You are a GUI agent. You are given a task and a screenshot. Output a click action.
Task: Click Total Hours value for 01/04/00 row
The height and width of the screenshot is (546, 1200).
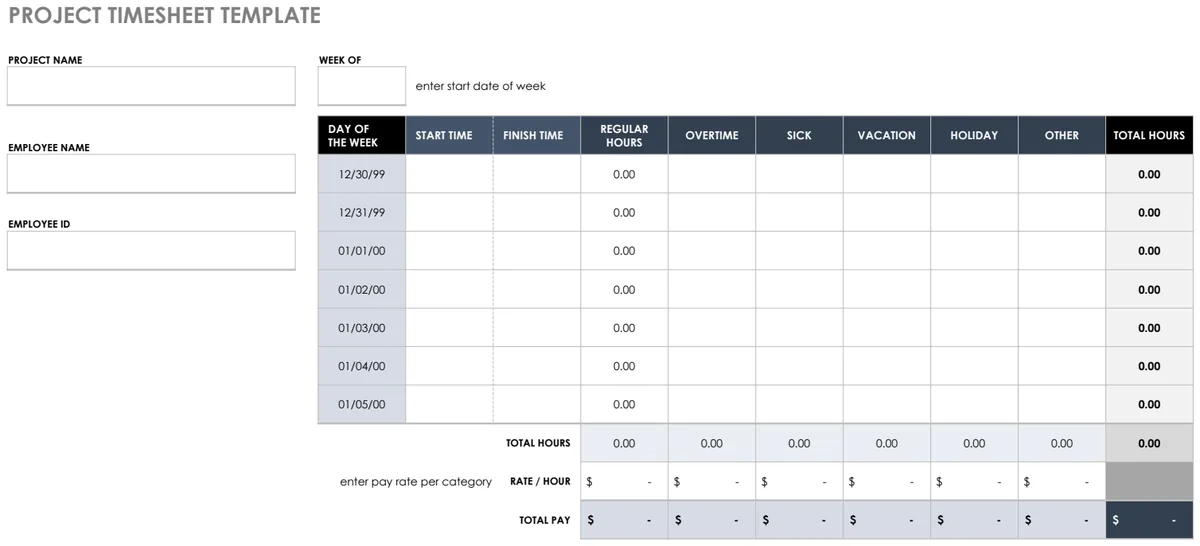coord(1149,366)
